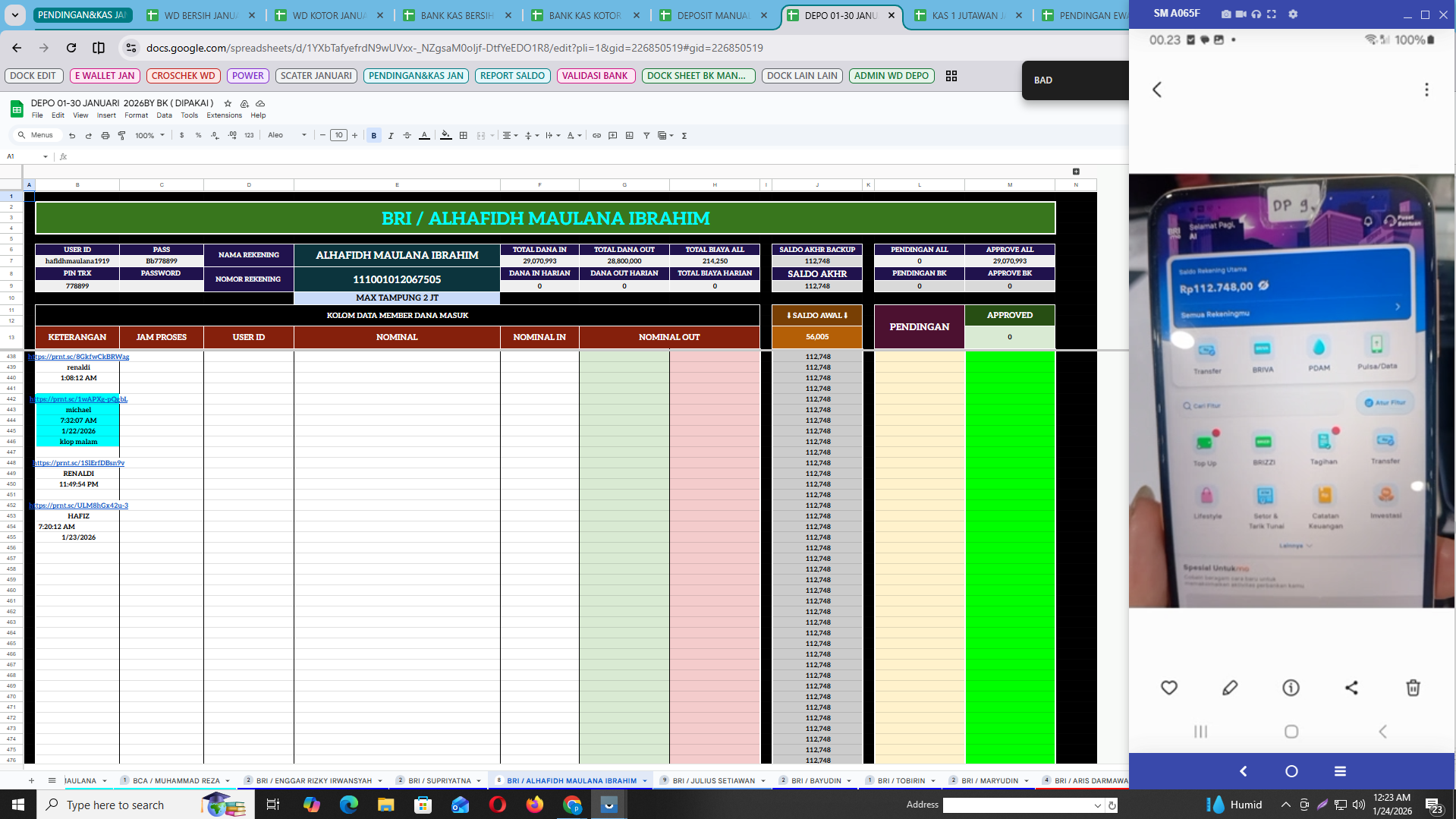The width and height of the screenshot is (1456, 819).
Task: Open the text color picker
Action: (424, 136)
